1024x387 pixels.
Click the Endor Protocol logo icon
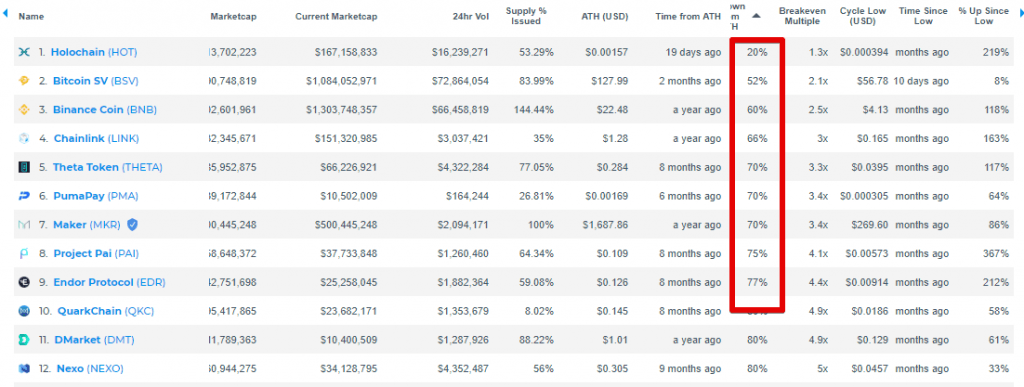24,282
